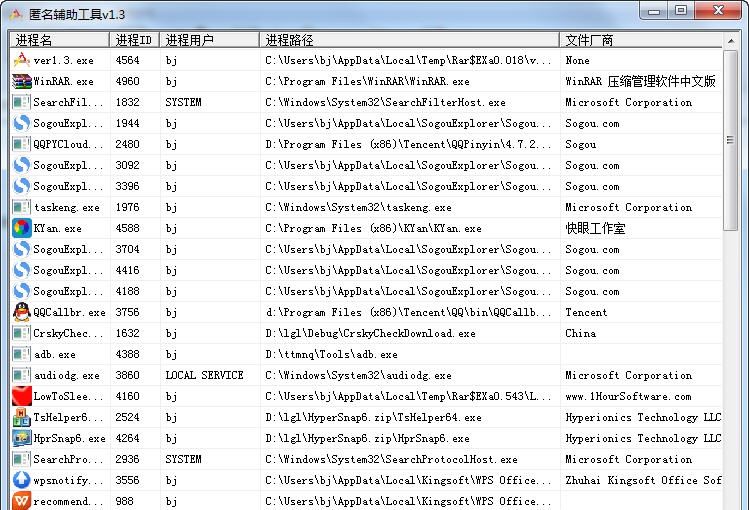Click path C:\Windows\System32\audiodg.exe
The width and height of the screenshot is (749, 510).
coord(358,375)
